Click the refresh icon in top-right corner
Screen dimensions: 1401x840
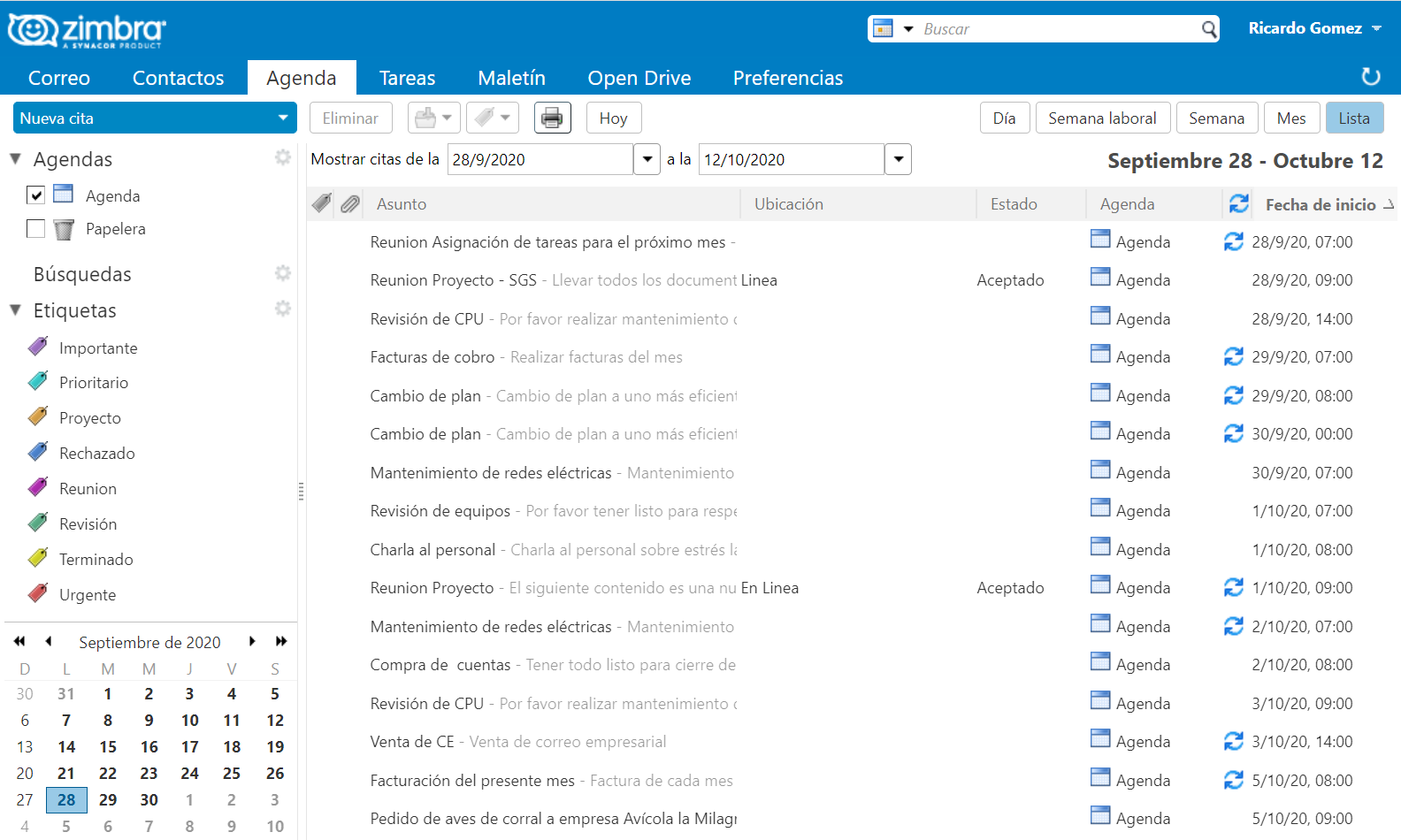point(1371,77)
